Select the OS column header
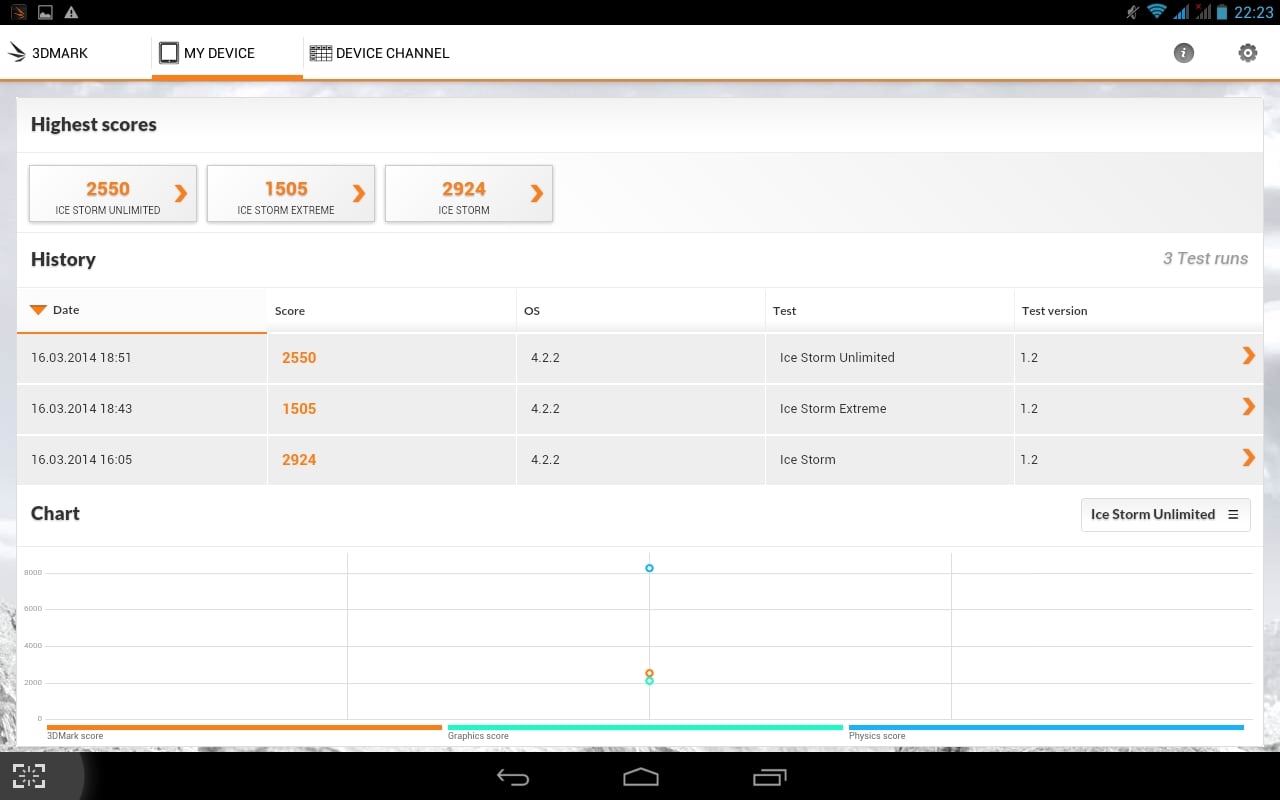Screen dimensions: 1280x800 tap(640, 311)
